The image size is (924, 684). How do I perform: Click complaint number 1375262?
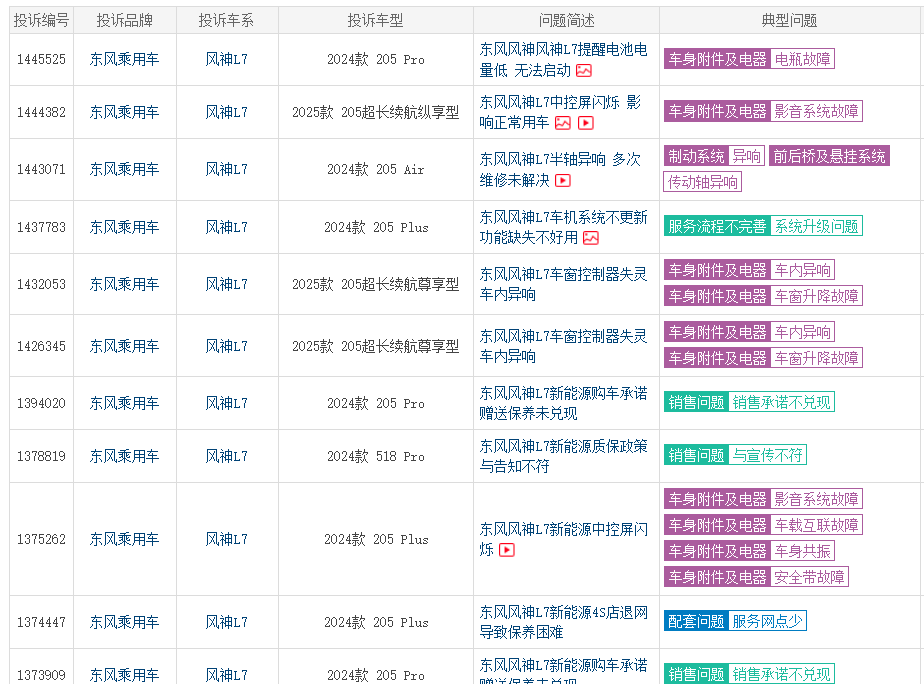pos(41,539)
